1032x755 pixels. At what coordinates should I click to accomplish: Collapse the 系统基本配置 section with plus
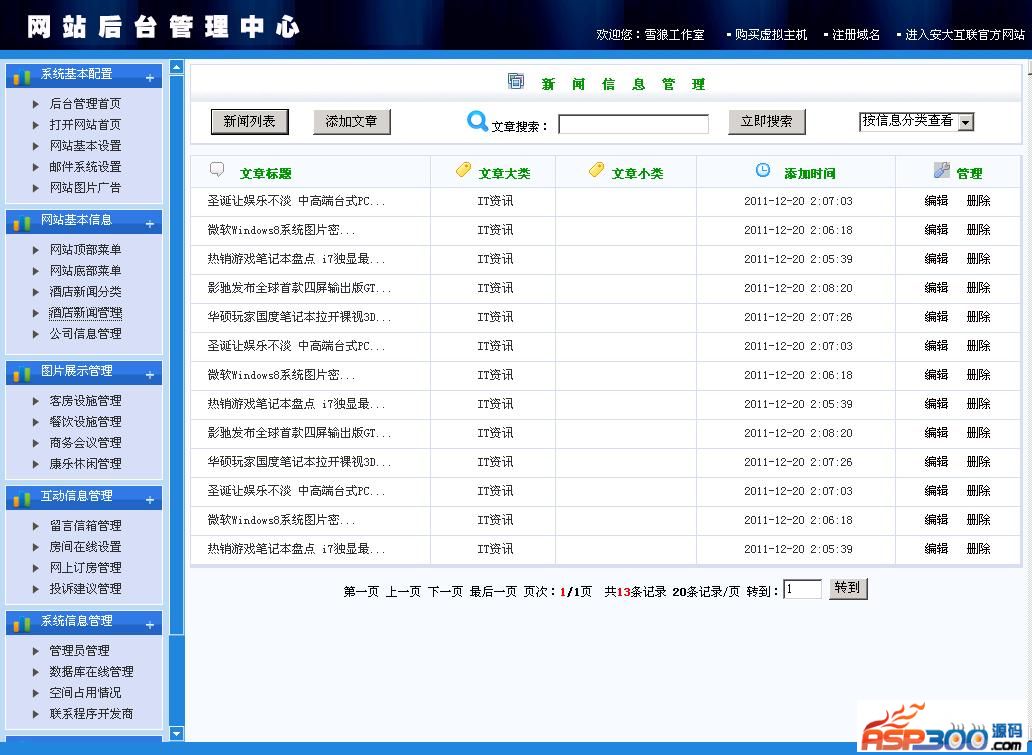pos(150,77)
